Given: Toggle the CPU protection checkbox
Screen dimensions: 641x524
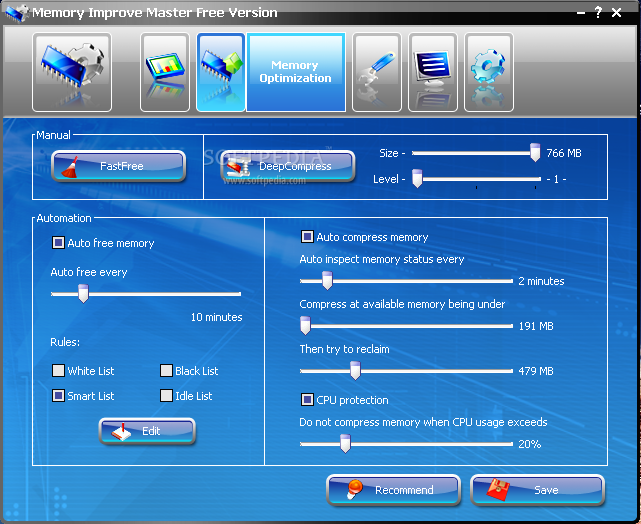Looking at the screenshot, I should point(307,399).
